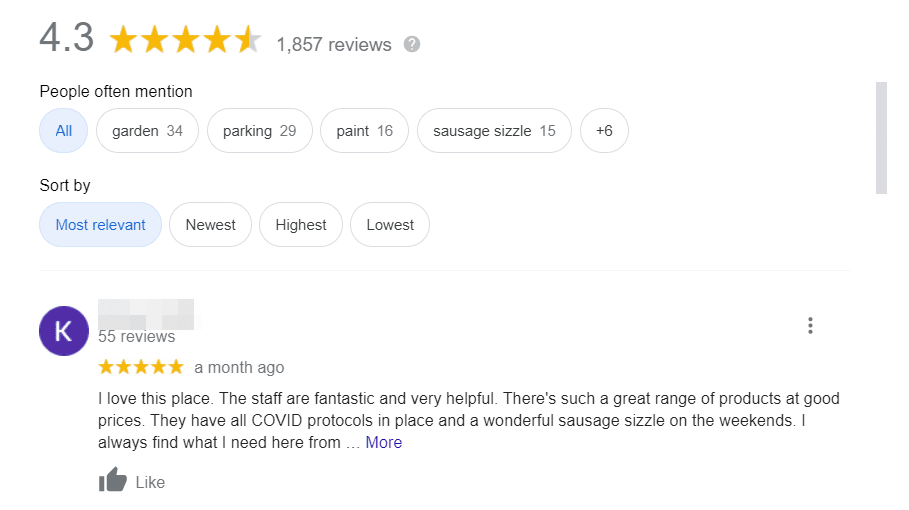Open the 1,857 reviews link
Image resolution: width=909 pixels, height=510 pixels.
tap(334, 44)
